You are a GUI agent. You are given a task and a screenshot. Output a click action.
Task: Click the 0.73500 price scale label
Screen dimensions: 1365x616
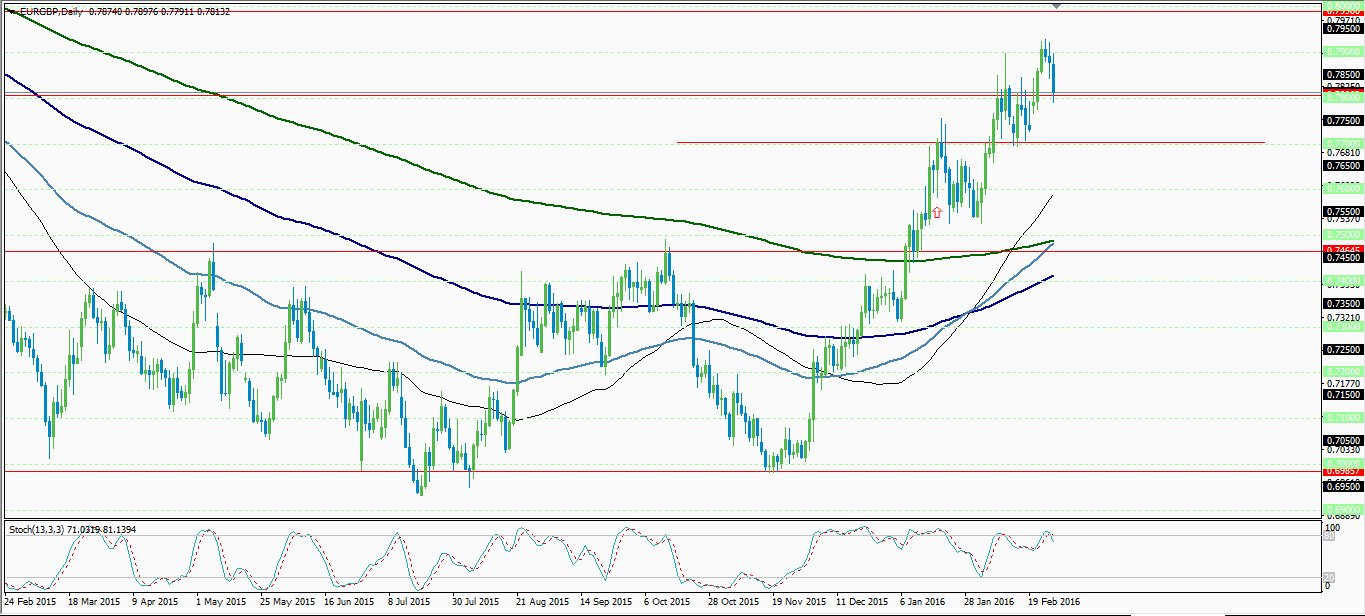1341,303
